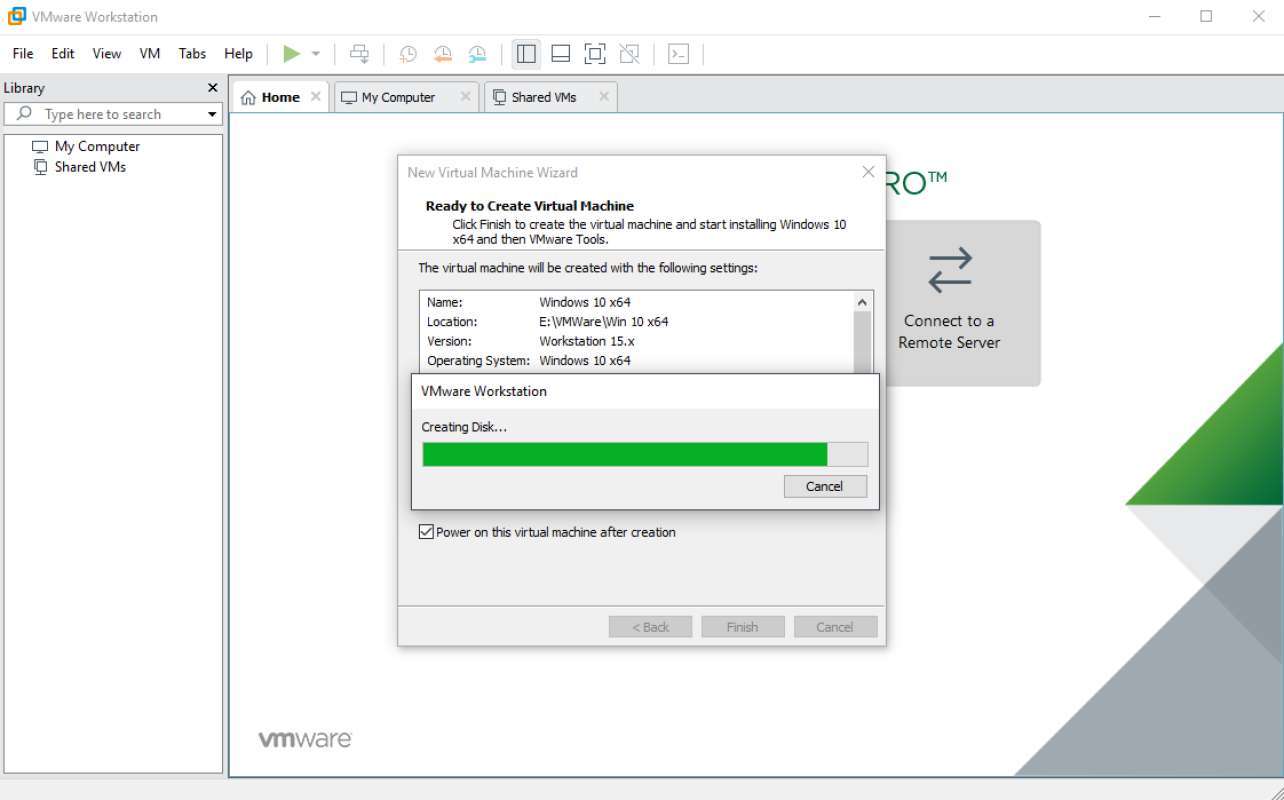
Task: Open the library search filter dropdown
Action: [x=211, y=114]
